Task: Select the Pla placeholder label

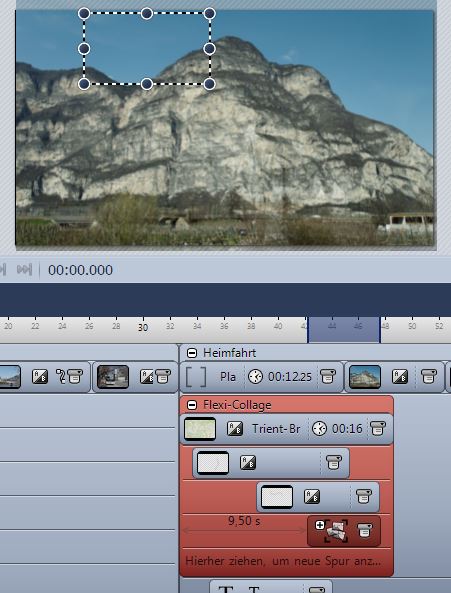Action: click(x=228, y=377)
